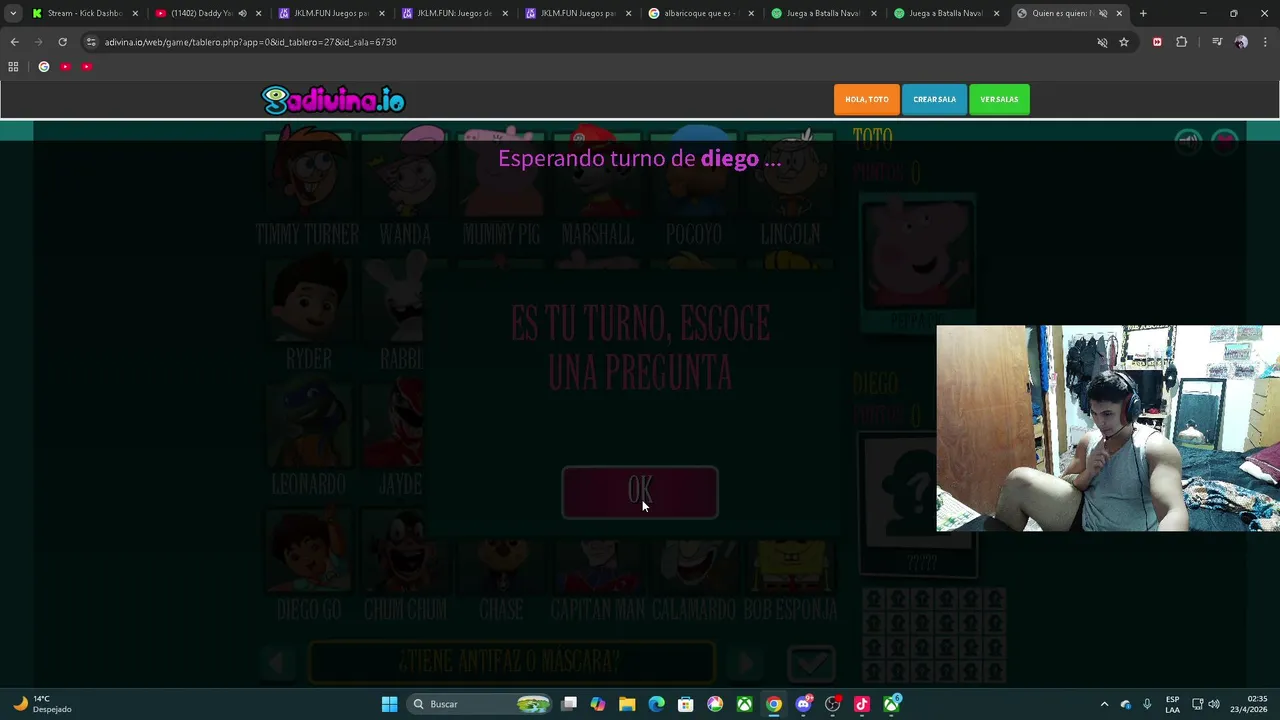Screen dimensions: 1280x720
Task: Launch Copilot from the taskbar
Action: pos(598,704)
